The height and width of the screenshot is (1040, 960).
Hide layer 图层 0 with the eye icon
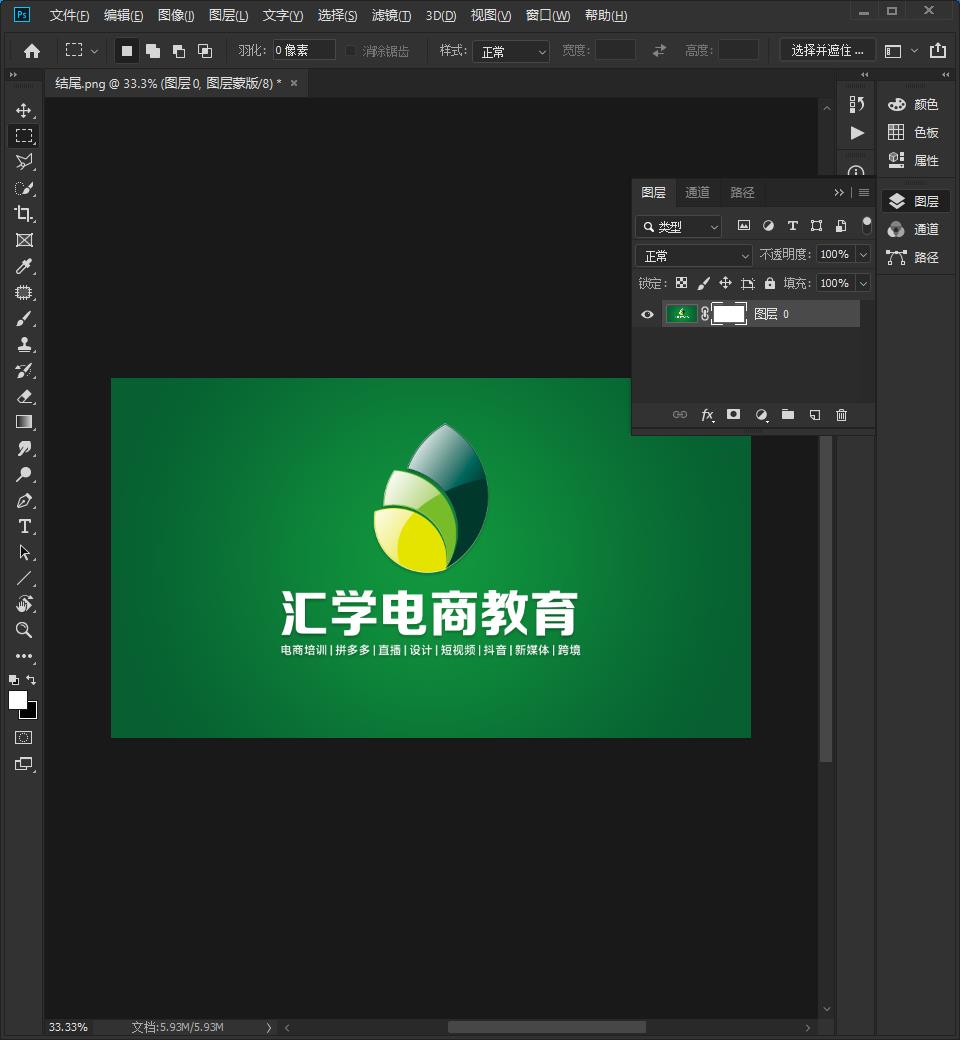click(x=647, y=314)
